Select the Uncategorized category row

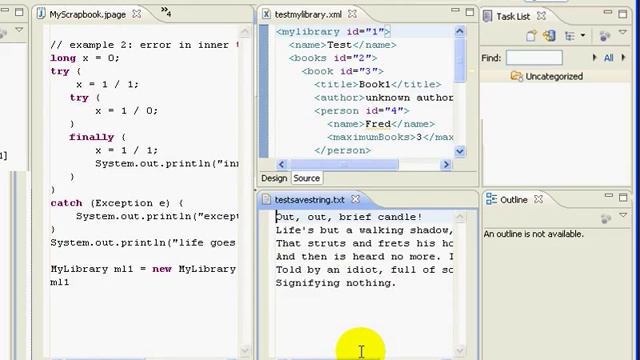(x=555, y=76)
